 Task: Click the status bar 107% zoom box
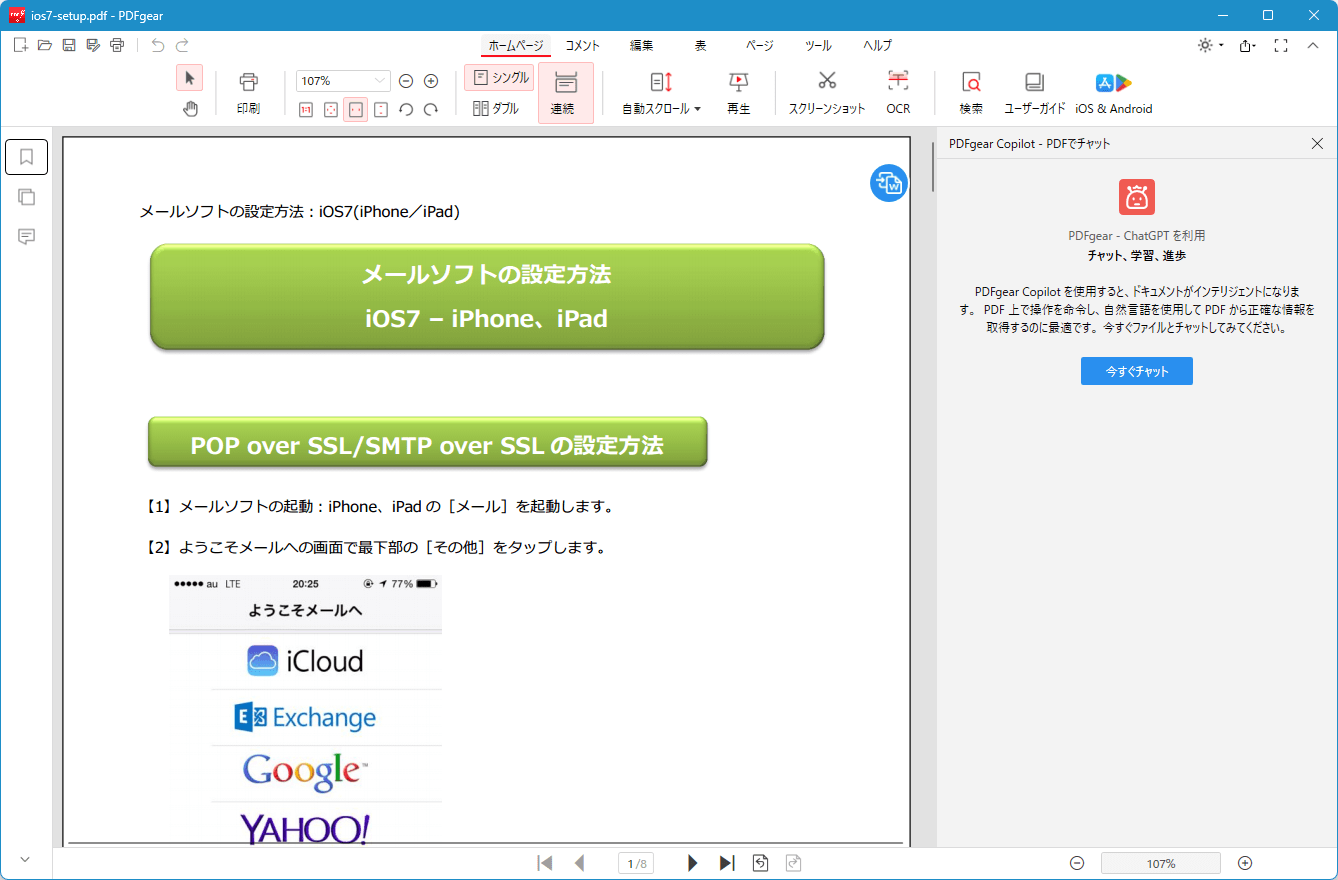click(x=1161, y=863)
